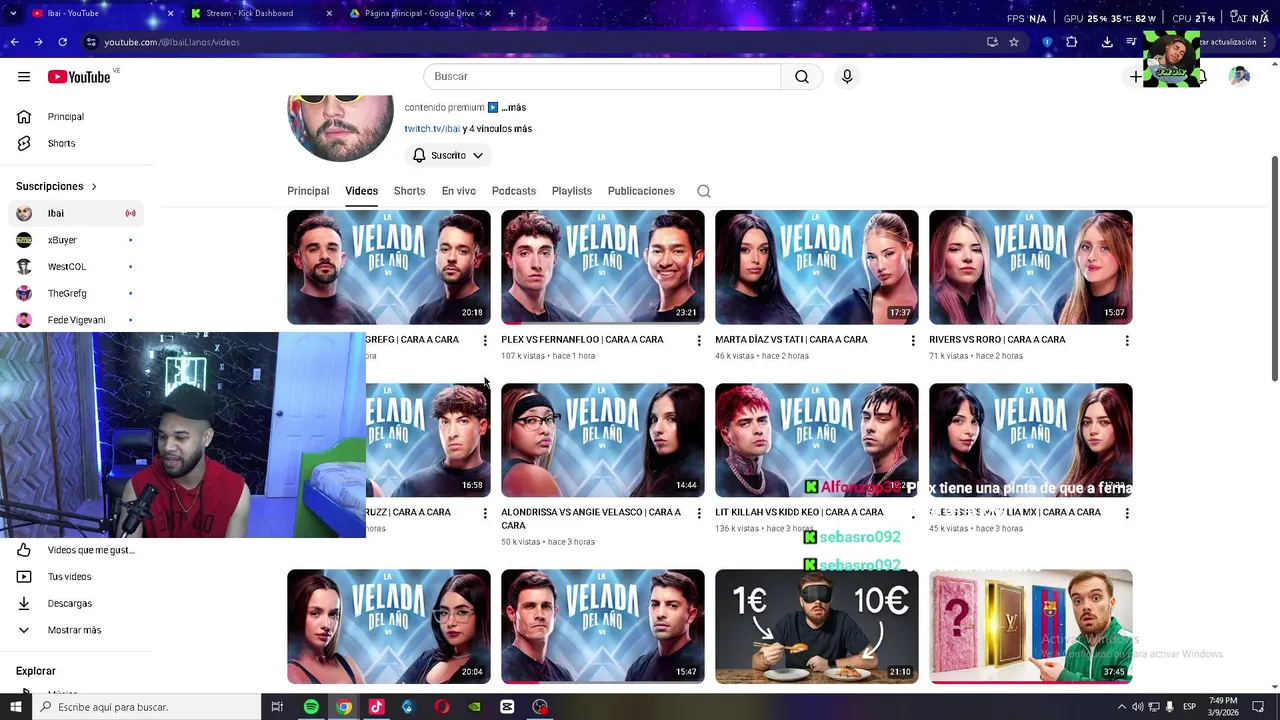Screen dimensions: 1280x720
Task: Open Fede Vigevani subscription channel
Action: pyautogui.click(x=76, y=321)
